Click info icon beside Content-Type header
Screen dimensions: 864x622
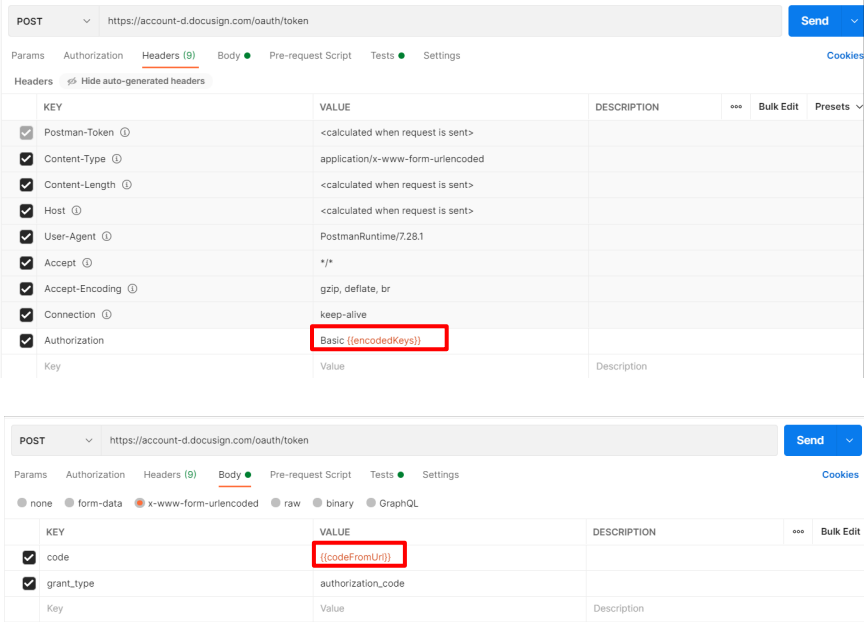coord(117,159)
